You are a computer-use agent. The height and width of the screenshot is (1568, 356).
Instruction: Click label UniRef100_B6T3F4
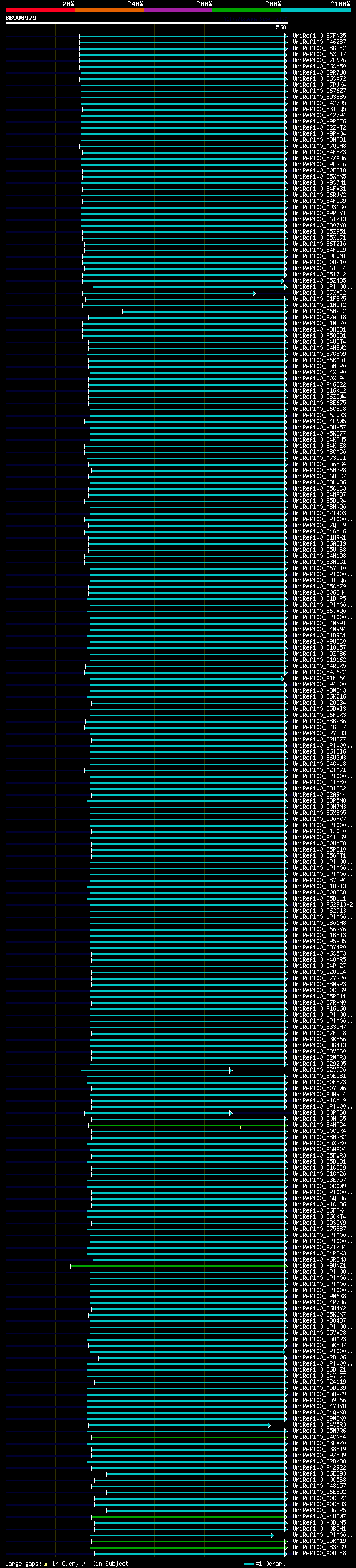tap(319, 269)
